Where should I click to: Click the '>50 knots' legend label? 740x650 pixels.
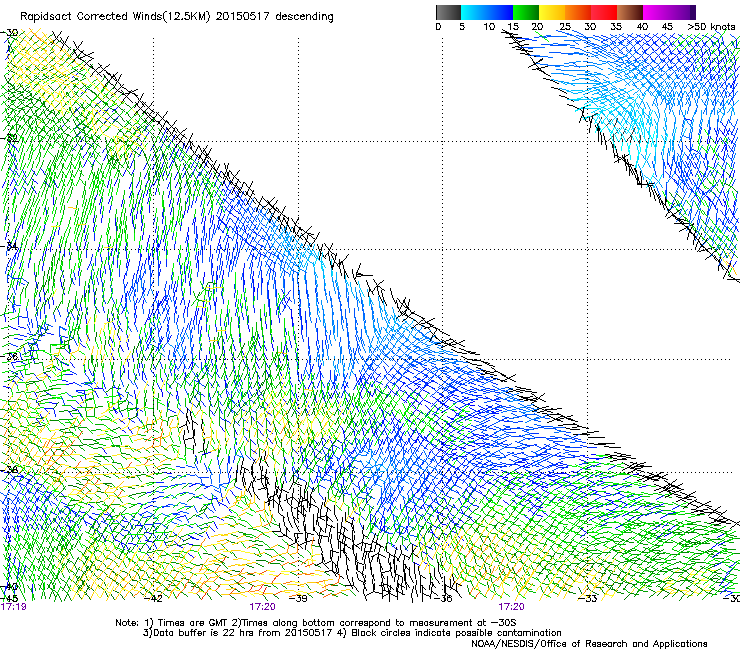pyautogui.click(x=712, y=26)
